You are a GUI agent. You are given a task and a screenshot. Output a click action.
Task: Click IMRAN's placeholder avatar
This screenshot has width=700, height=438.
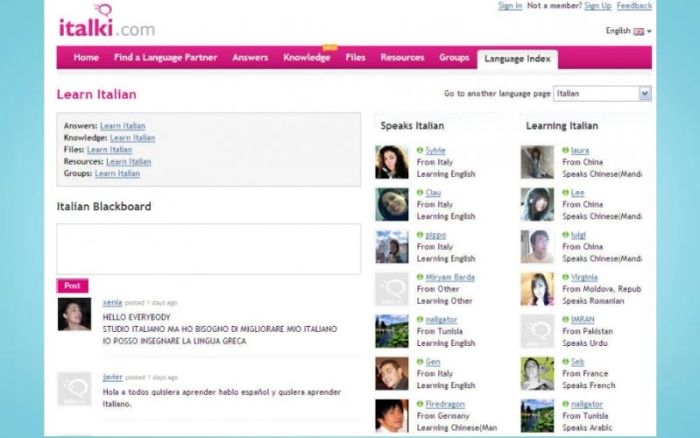(537, 331)
